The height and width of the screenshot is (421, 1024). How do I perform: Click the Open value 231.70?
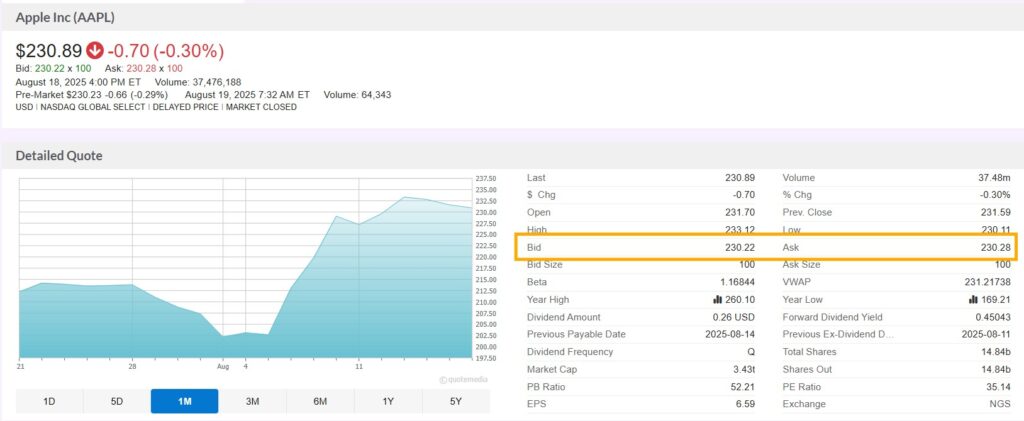click(740, 212)
